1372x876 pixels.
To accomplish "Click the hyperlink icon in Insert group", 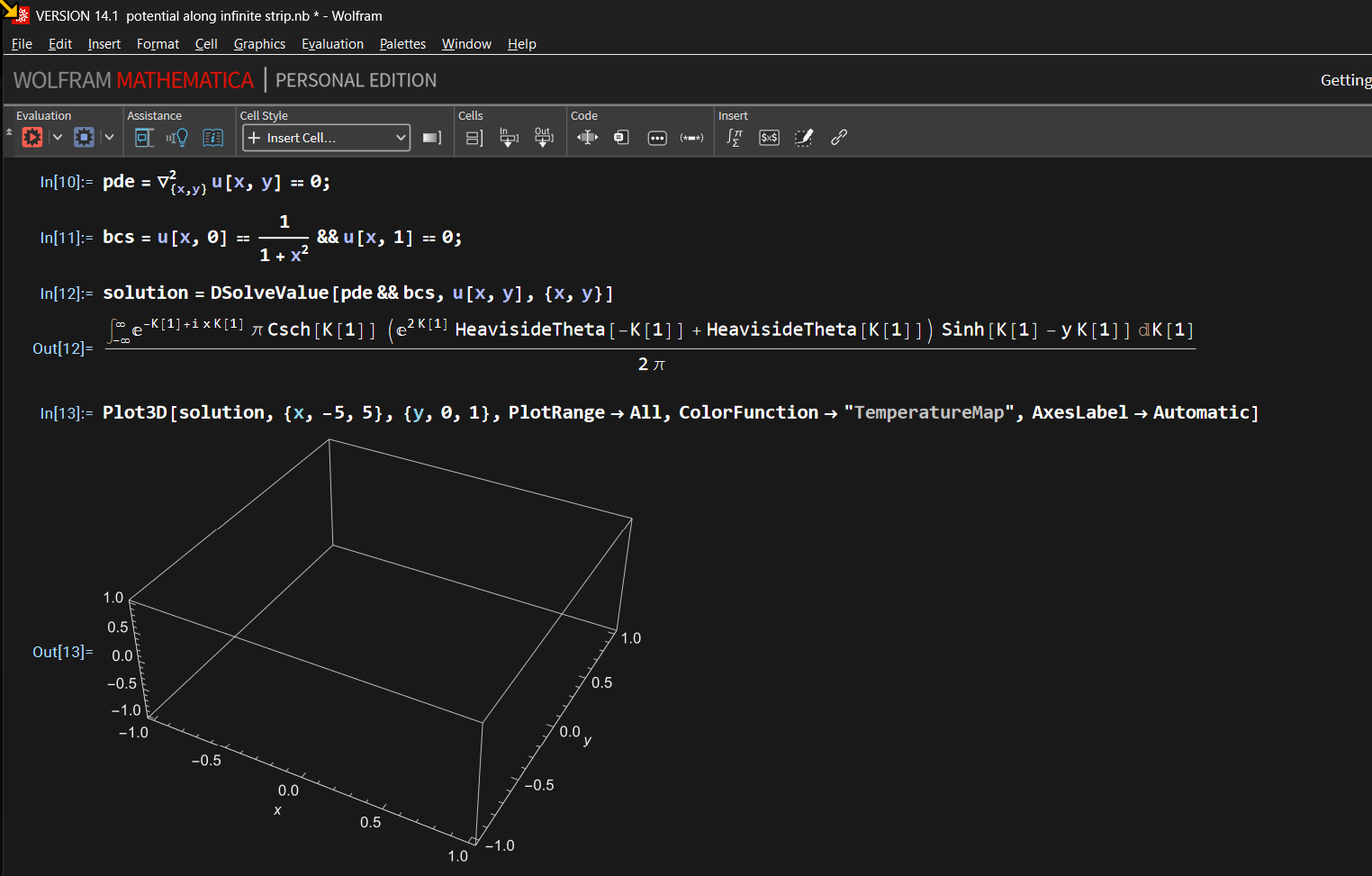I will click(x=839, y=138).
